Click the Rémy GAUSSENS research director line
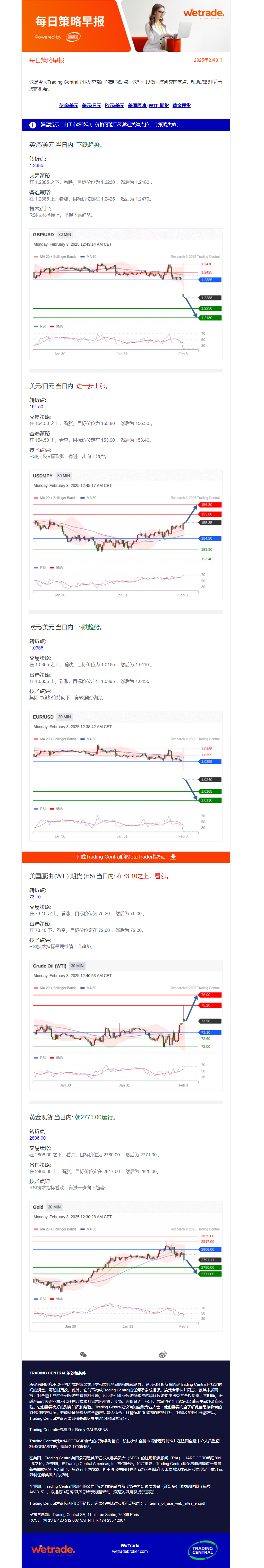 coord(68,1429)
